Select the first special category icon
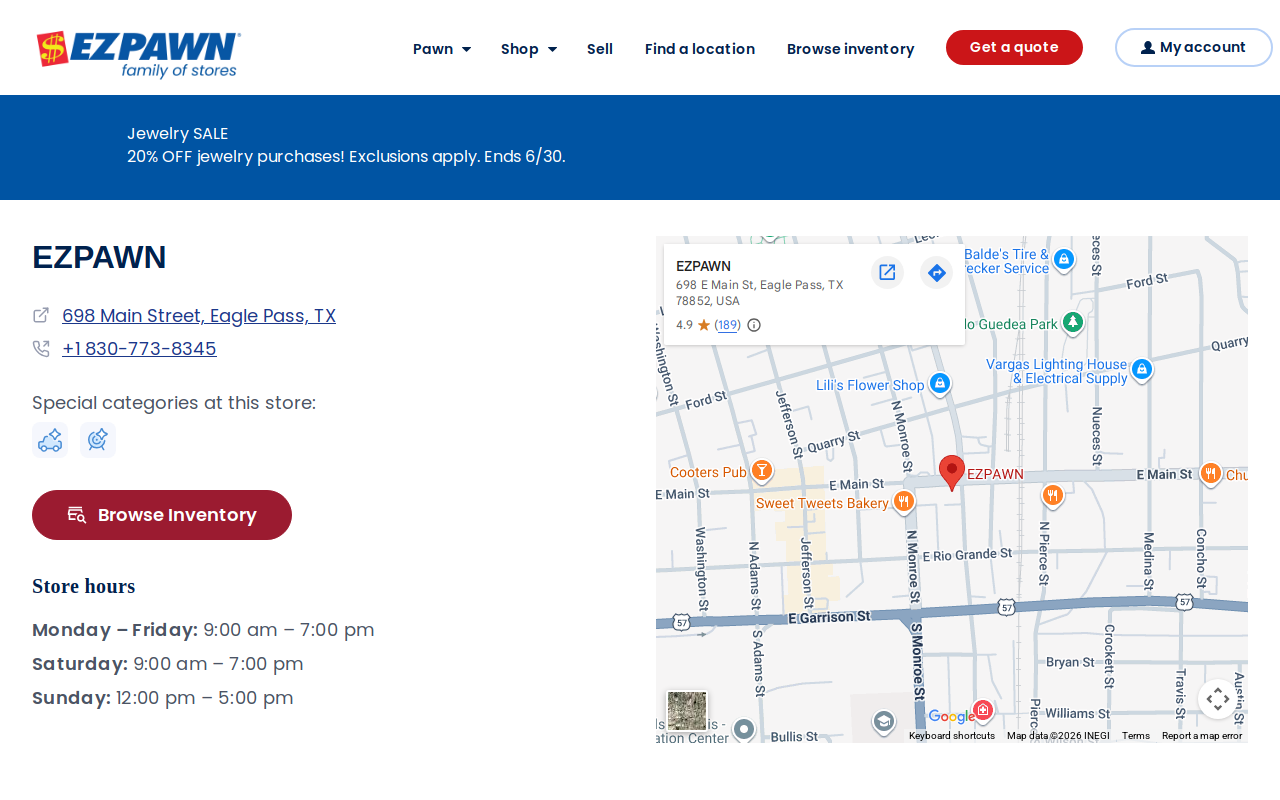Screen dimensions: 1280x800 tap(50, 440)
